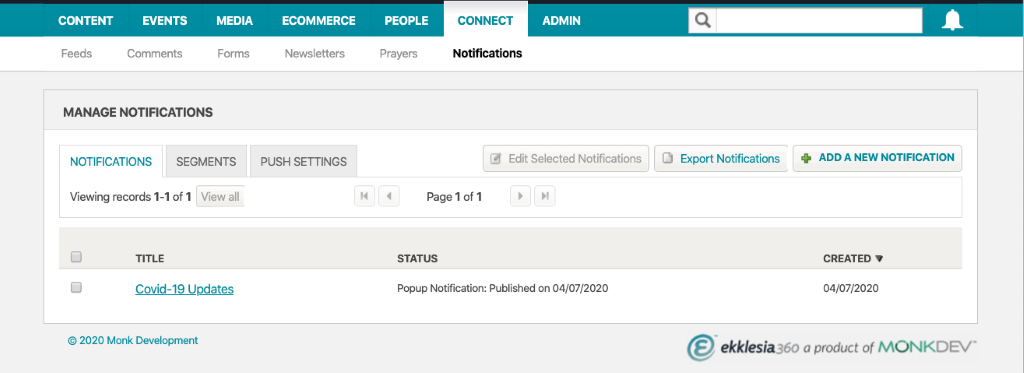Go to Prayers submenu
The height and width of the screenshot is (373, 1024).
click(x=398, y=54)
